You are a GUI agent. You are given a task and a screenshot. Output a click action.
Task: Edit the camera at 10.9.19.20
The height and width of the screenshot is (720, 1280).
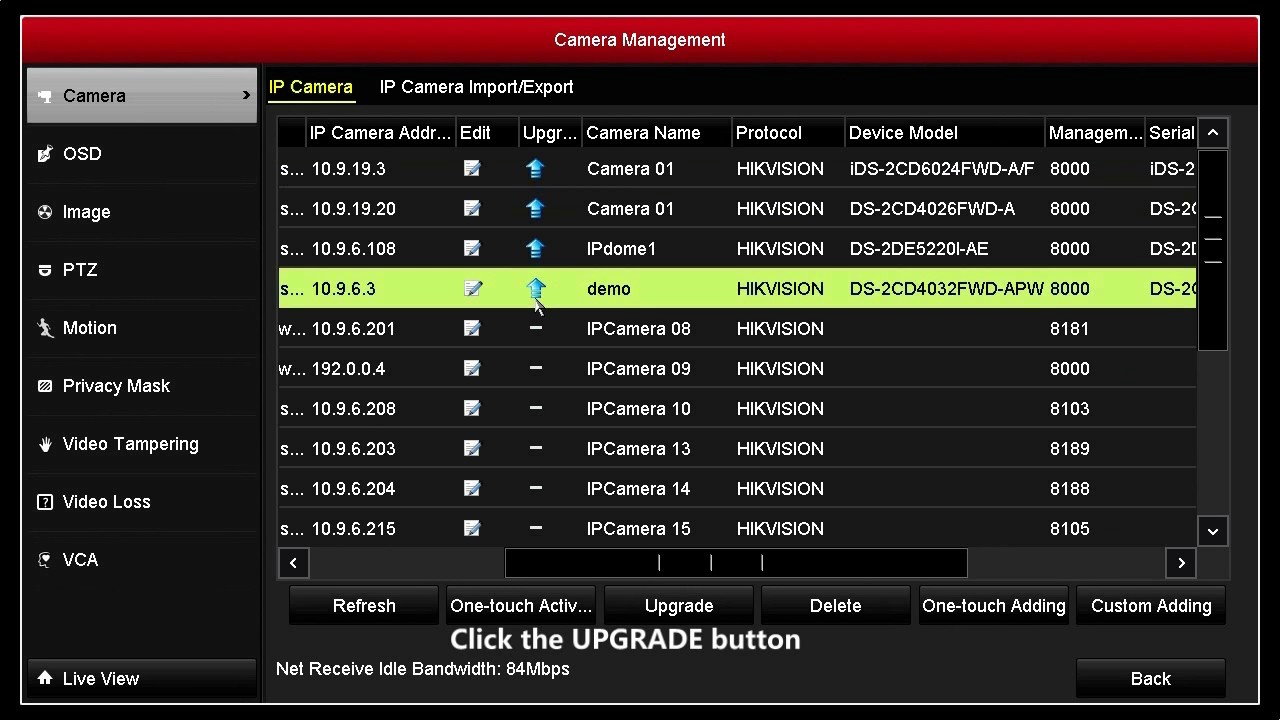coord(472,209)
